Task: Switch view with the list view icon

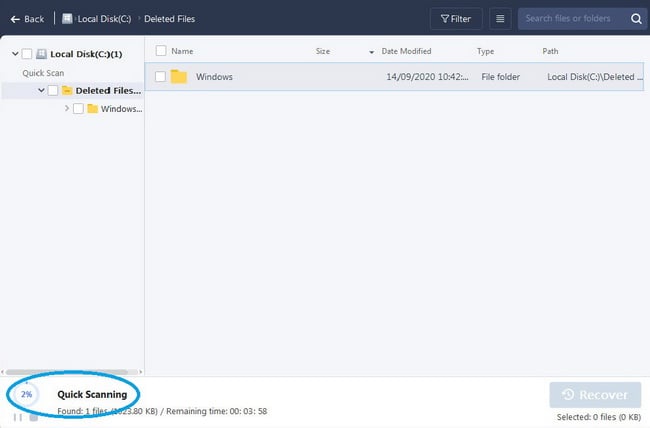Action: (500, 19)
